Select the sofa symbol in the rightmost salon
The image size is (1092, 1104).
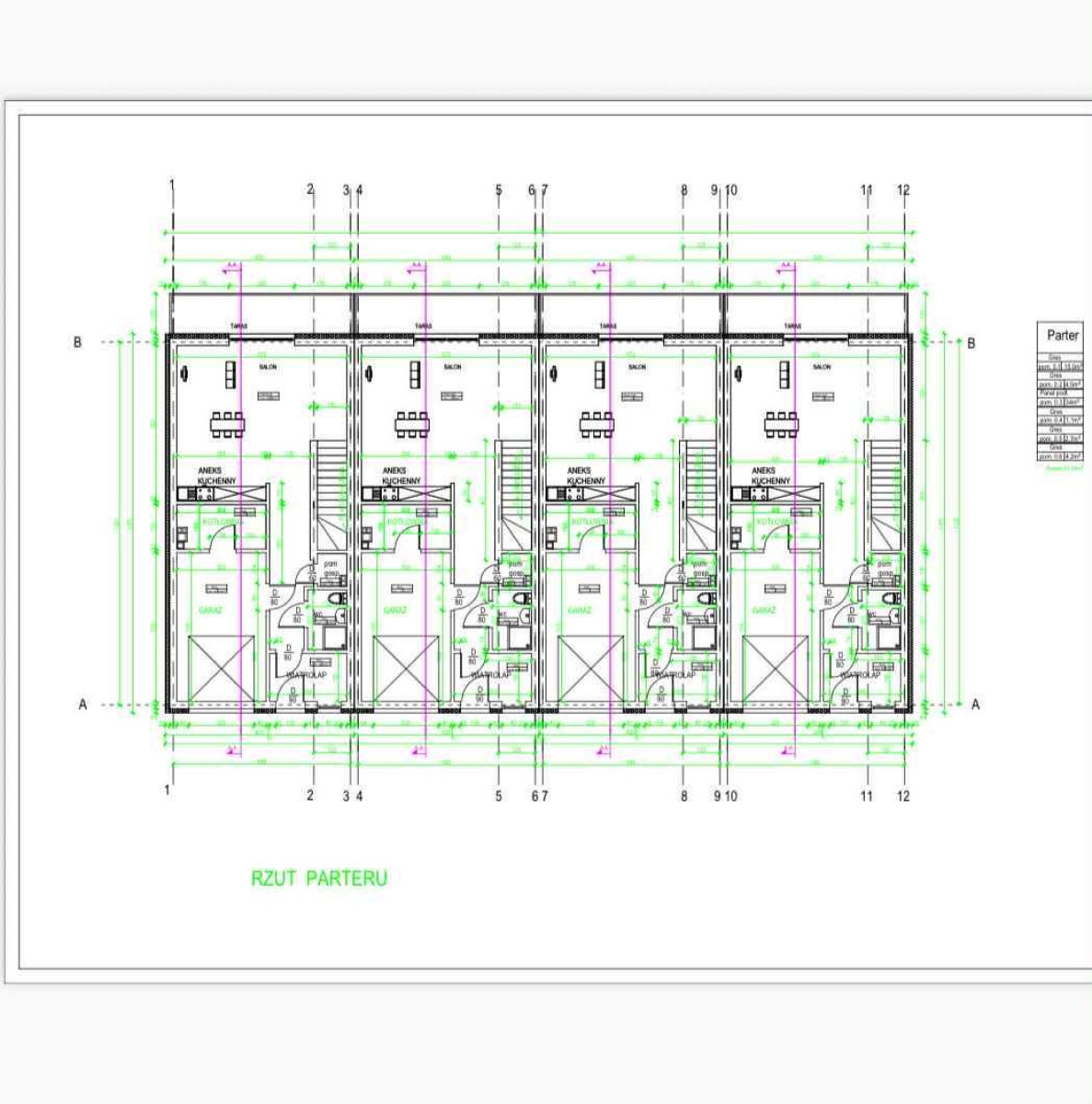click(x=785, y=374)
